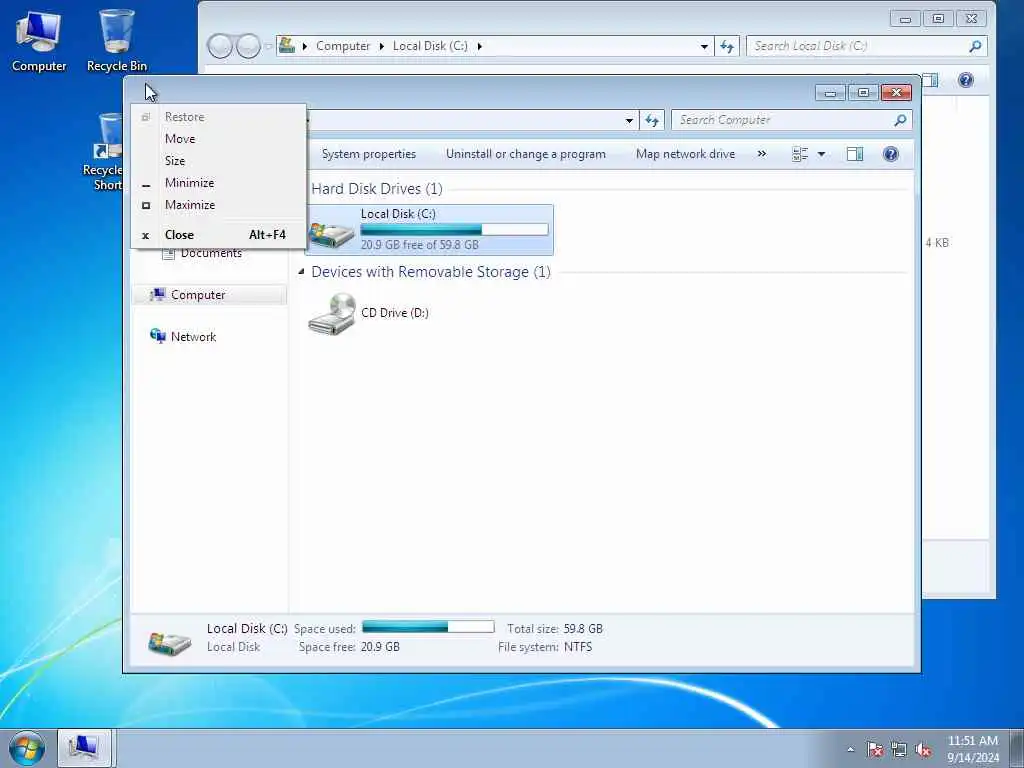Open address dropdown in Local Disk window

coord(704,46)
